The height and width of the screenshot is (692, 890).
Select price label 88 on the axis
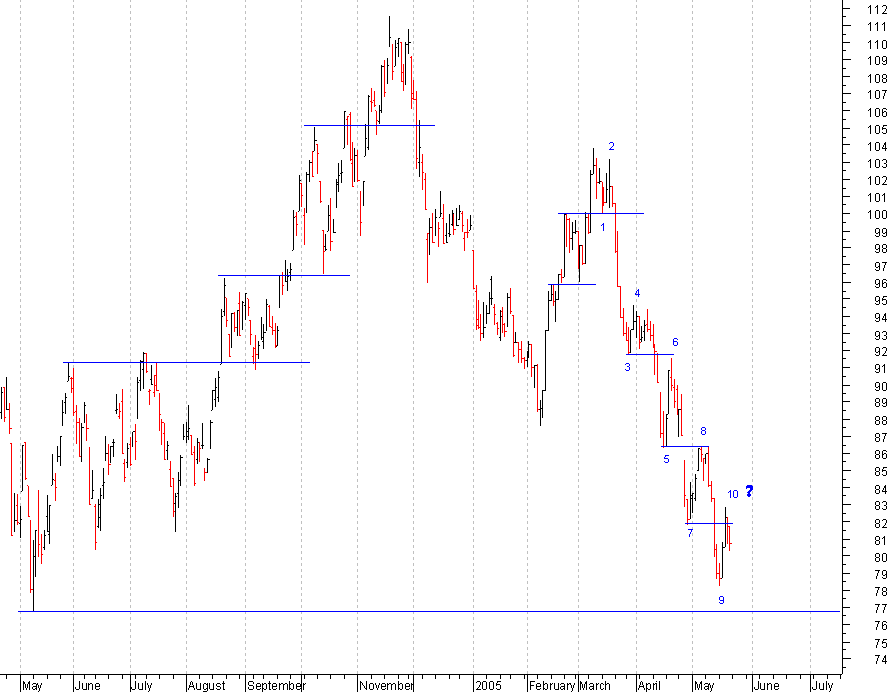880,421
